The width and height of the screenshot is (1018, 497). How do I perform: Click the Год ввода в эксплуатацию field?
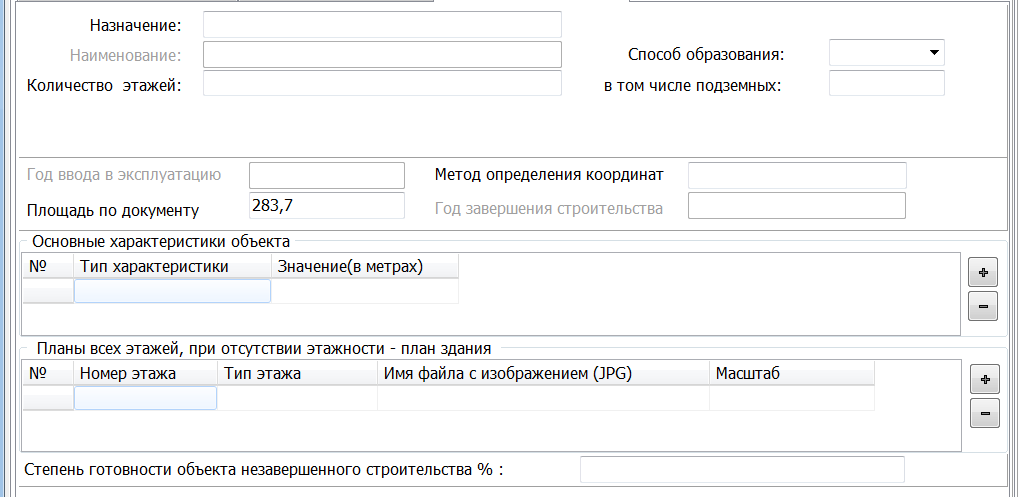point(326,175)
